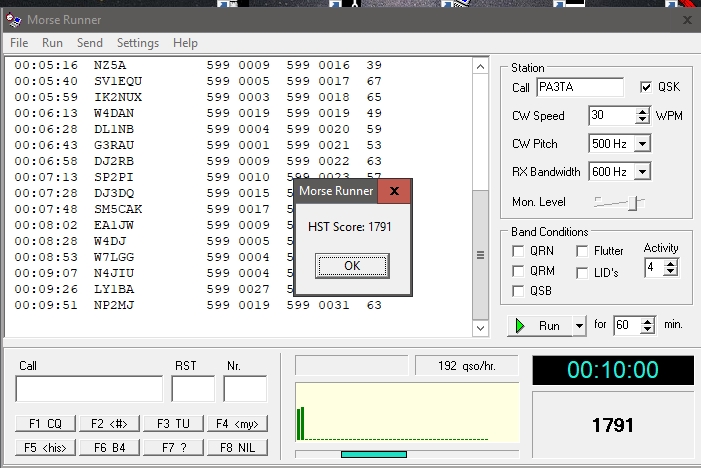Click the log entry IK2NUX
The image size is (701, 468).
click(198, 97)
